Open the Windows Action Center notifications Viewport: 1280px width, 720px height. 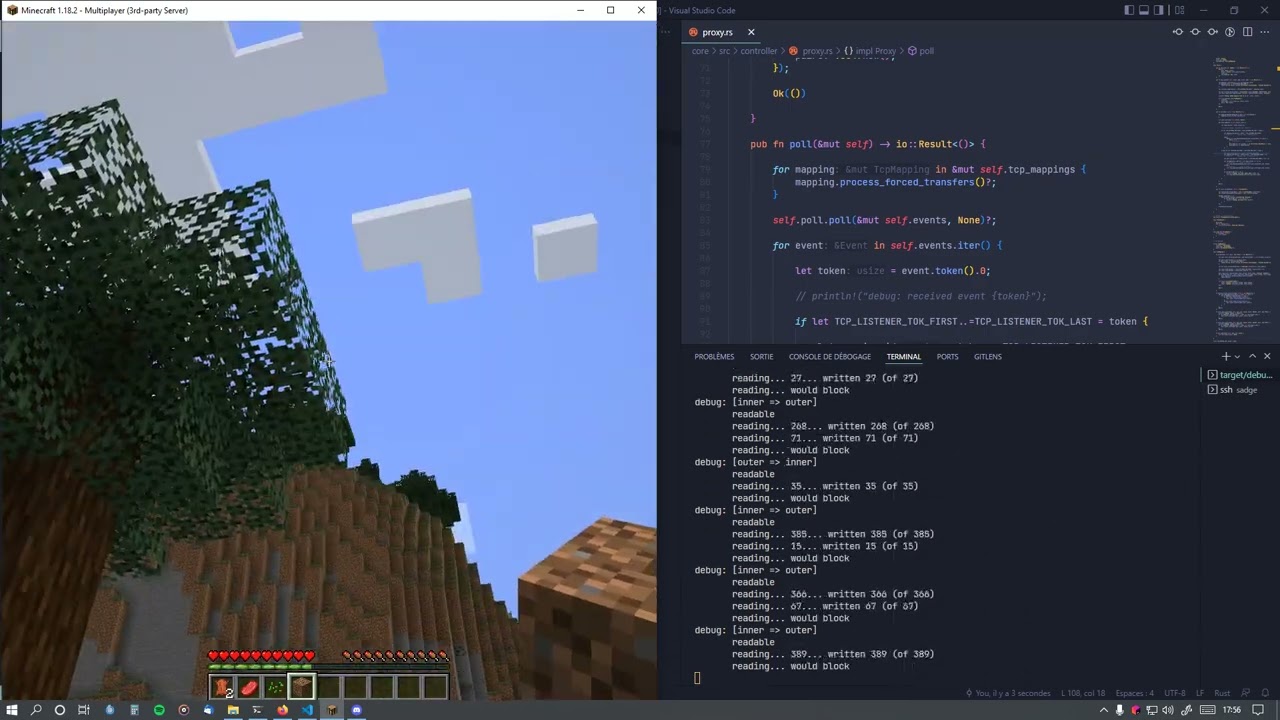(x=1258, y=710)
